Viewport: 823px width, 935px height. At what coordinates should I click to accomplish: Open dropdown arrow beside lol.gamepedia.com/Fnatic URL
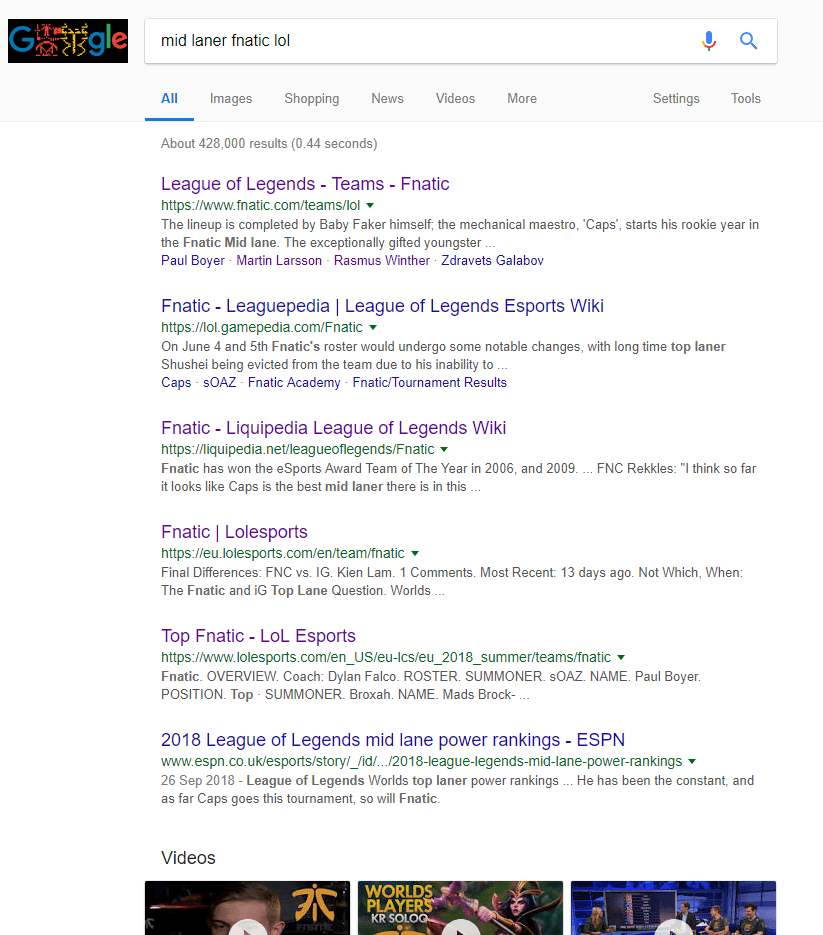tap(373, 327)
